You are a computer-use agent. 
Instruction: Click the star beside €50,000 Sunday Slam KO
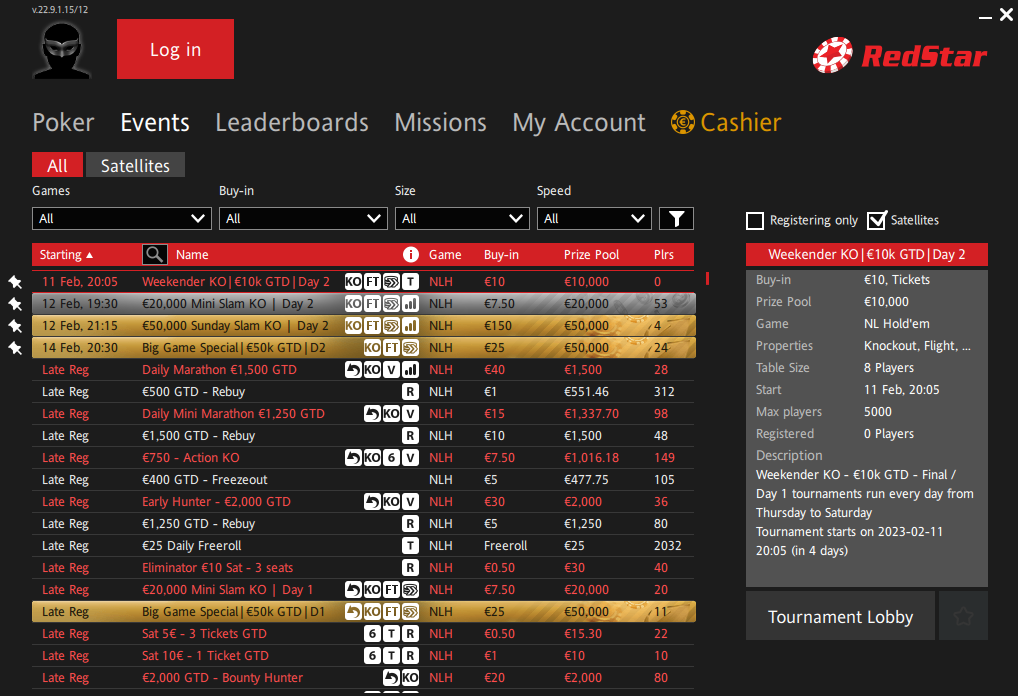click(x=15, y=326)
